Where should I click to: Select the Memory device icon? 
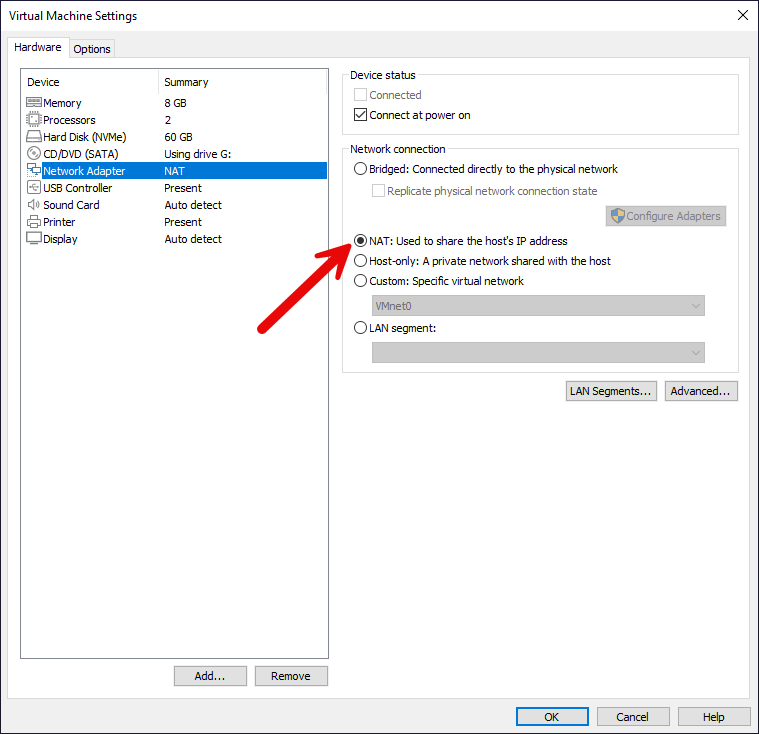[x=33, y=103]
